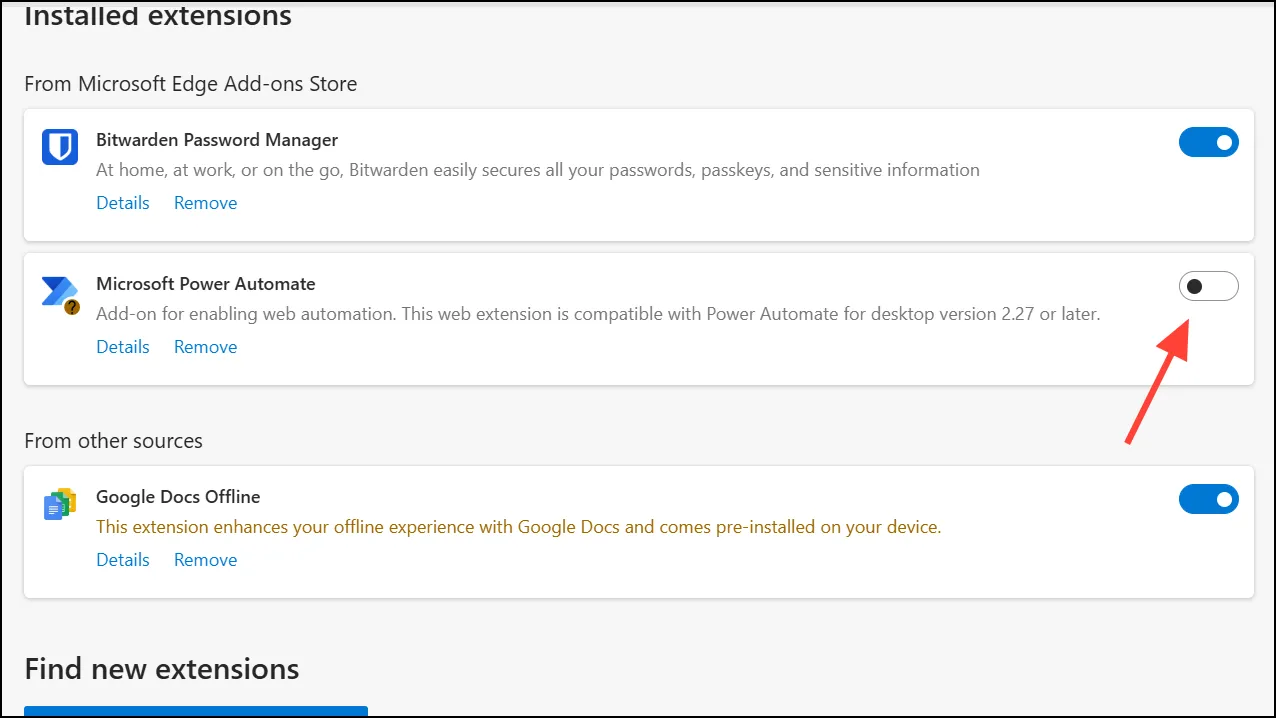The image size is (1276, 718).
Task: Click the Google Docs Offline title
Action: click(x=178, y=497)
